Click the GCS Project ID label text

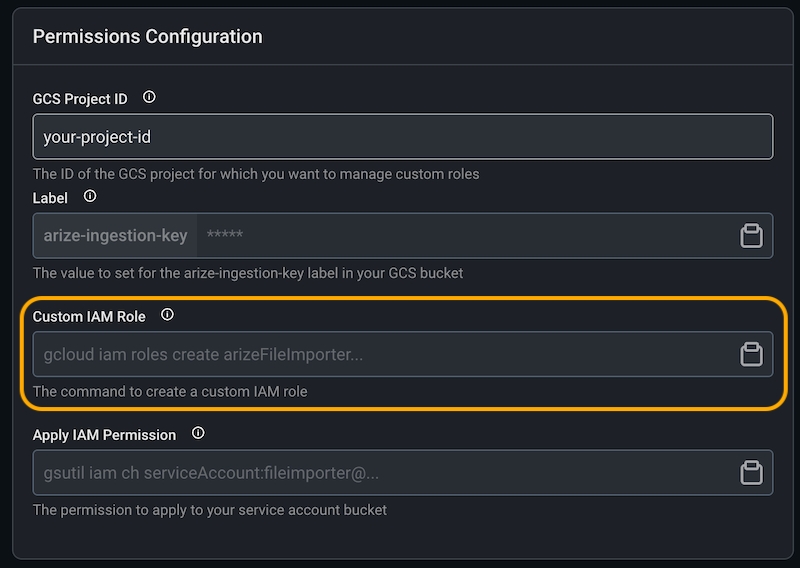pos(80,99)
